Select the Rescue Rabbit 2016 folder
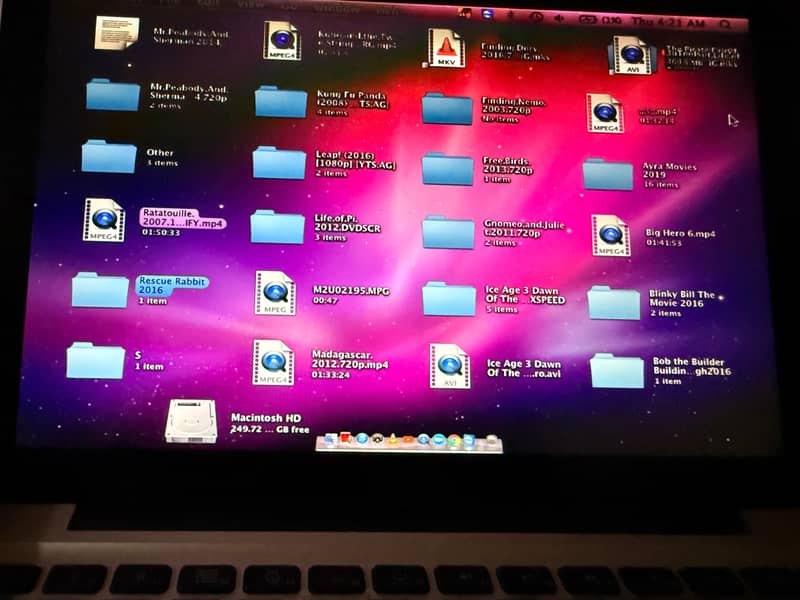 pyautogui.click(x=100, y=290)
